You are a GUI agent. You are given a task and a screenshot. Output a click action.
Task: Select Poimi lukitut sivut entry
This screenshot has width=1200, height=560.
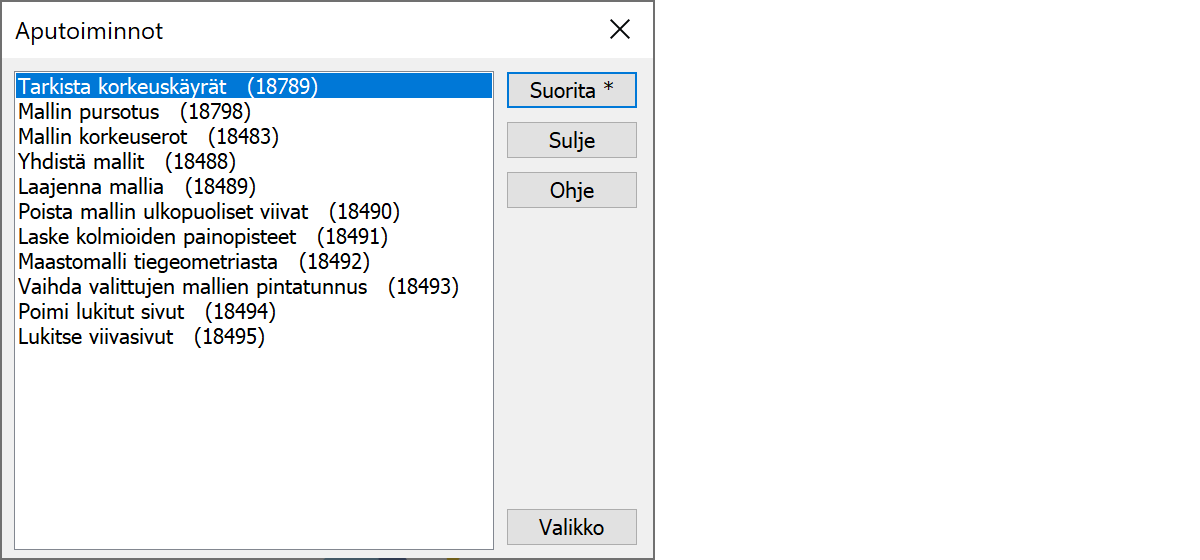[x=147, y=312]
